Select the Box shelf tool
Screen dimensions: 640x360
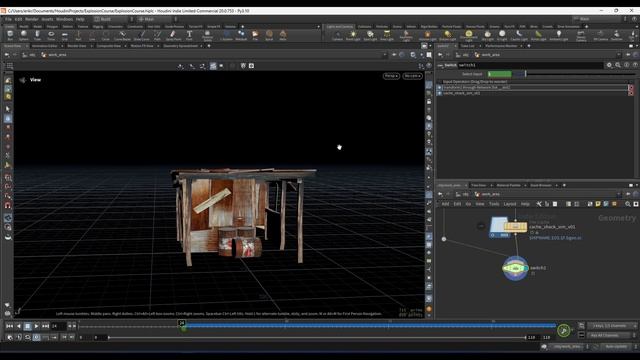coord(10,36)
